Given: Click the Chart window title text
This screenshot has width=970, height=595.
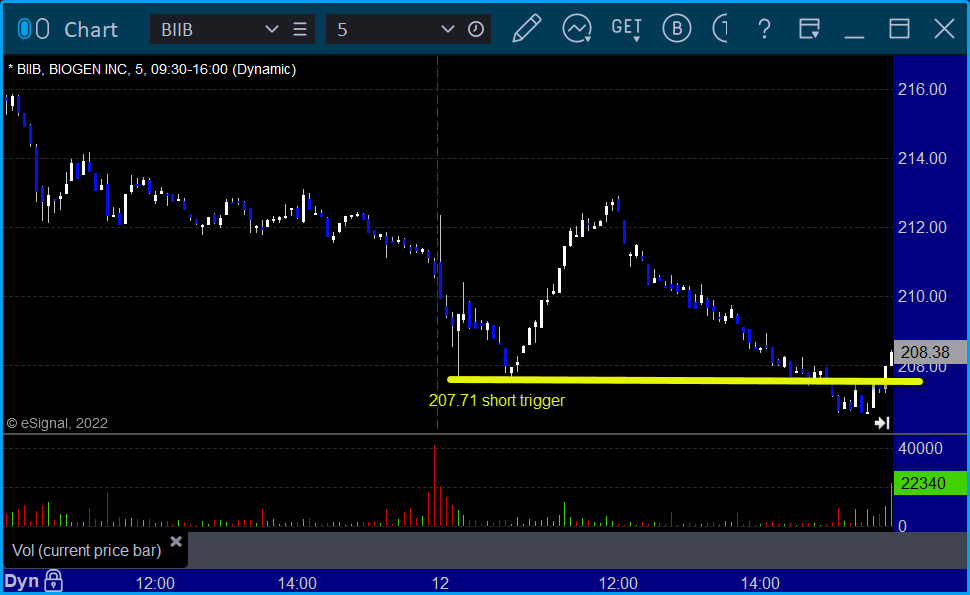Looking at the screenshot, I should (91, 30).
